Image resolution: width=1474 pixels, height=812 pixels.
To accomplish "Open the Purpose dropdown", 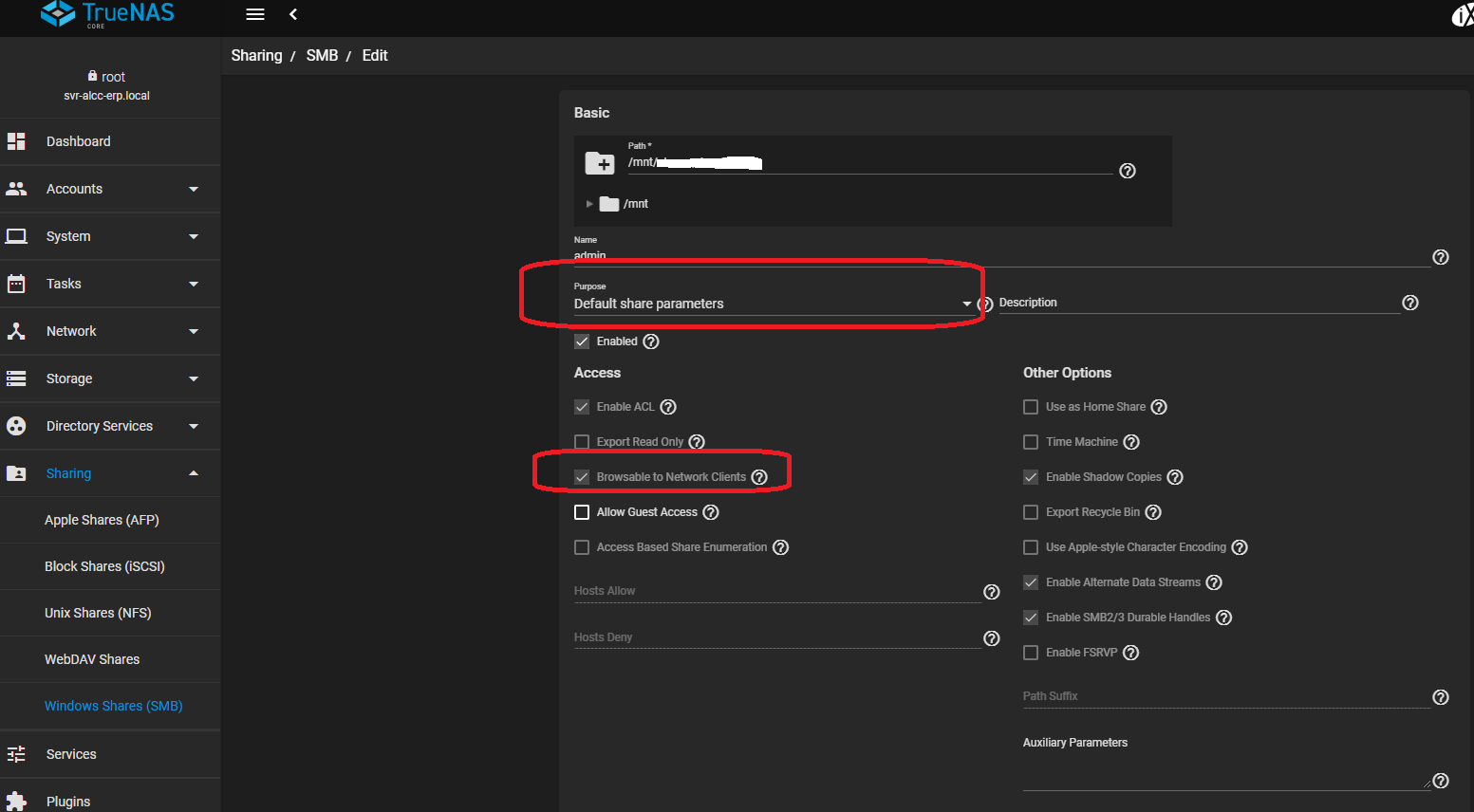I will coord(774,304).
